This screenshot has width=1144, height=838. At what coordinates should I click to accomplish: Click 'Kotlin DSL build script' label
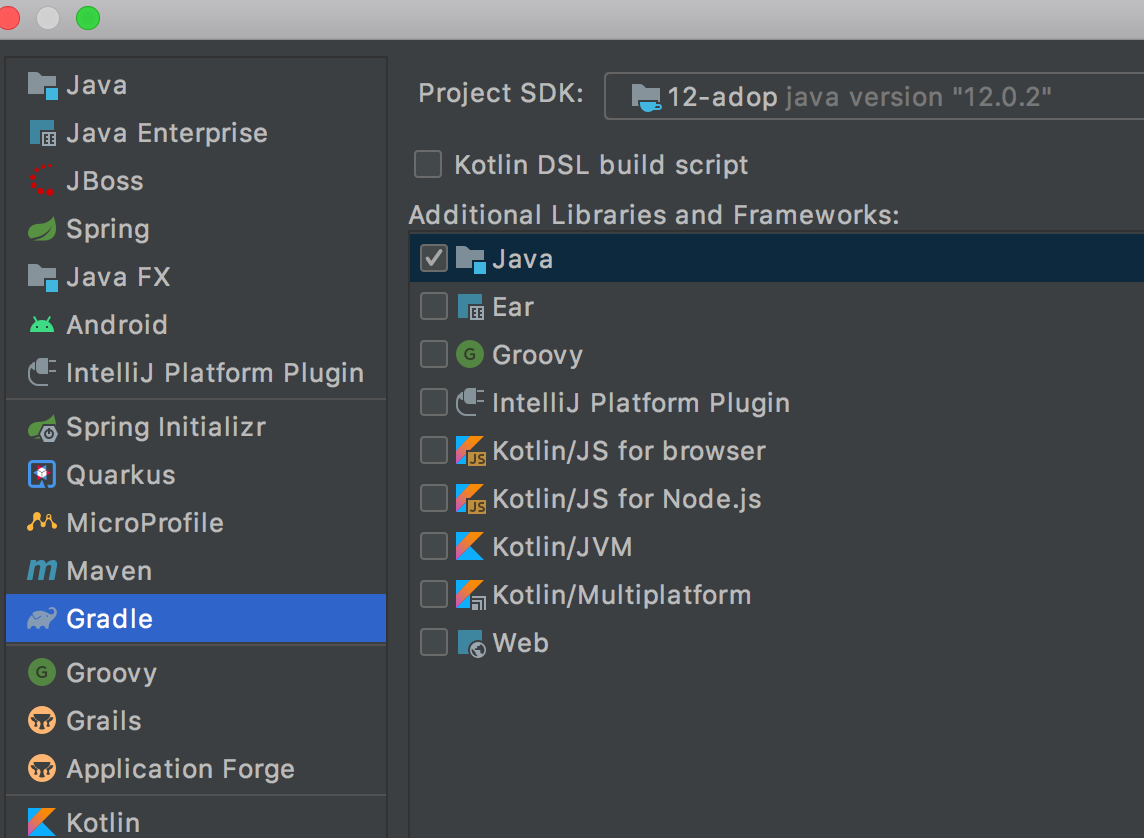coord(601,165)
